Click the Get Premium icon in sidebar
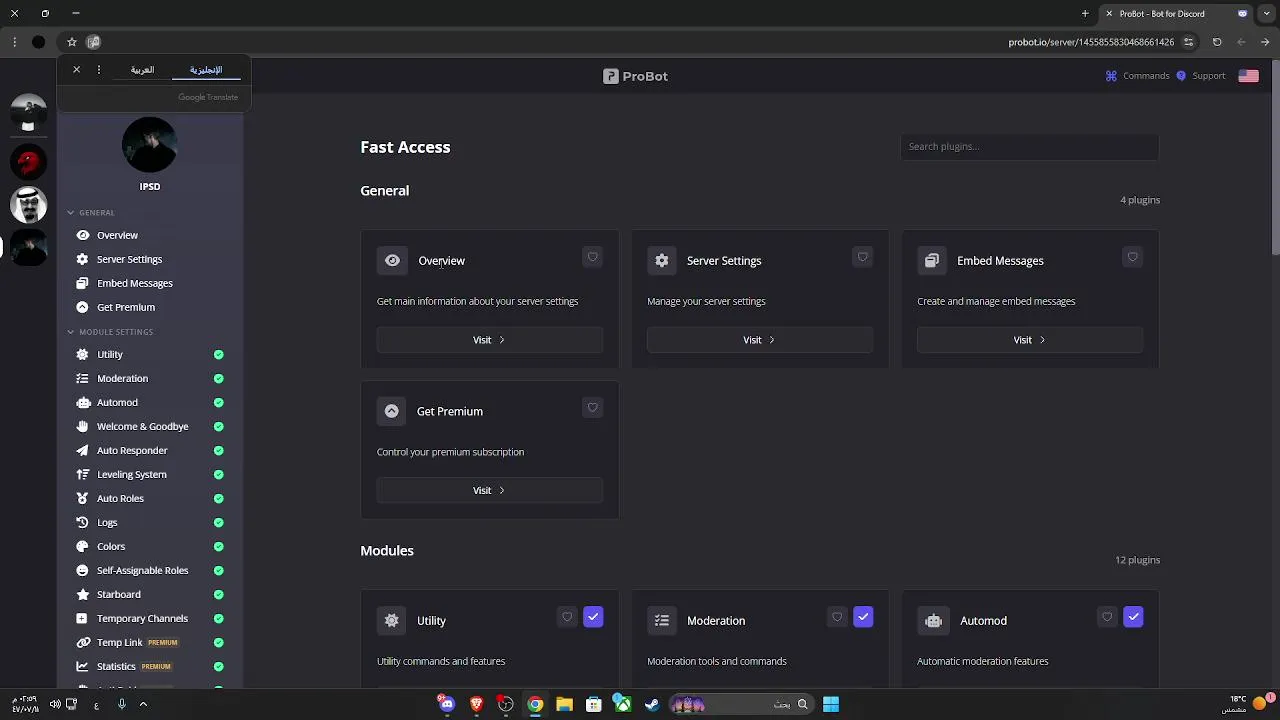 [x=83, y=307]
